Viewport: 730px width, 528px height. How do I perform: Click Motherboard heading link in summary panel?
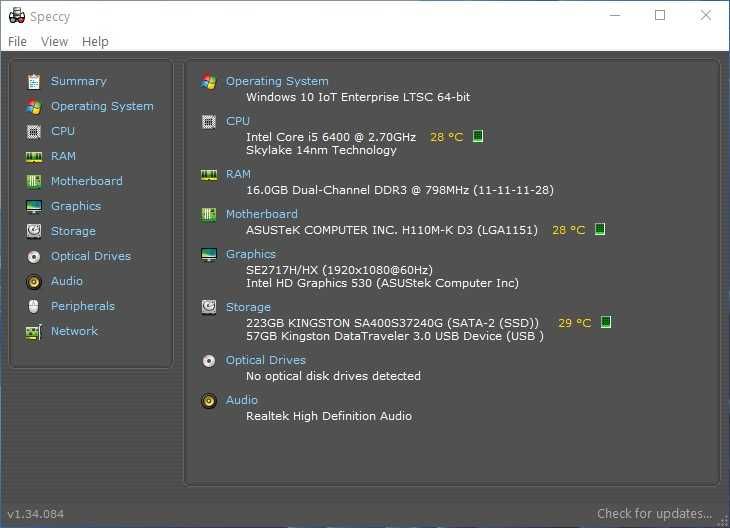(x=262, y=214)
